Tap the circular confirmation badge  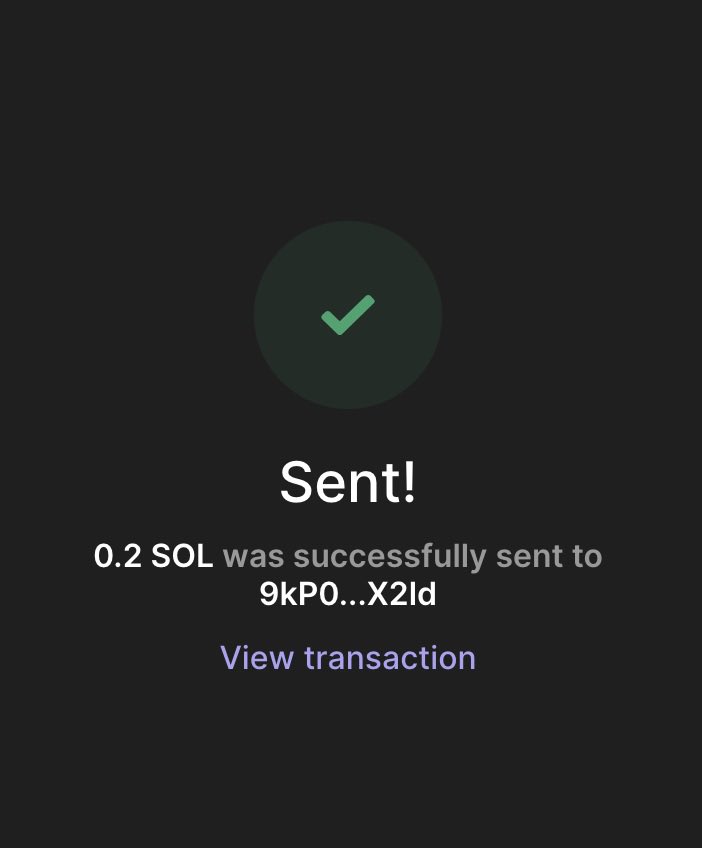tap(348, 315)
